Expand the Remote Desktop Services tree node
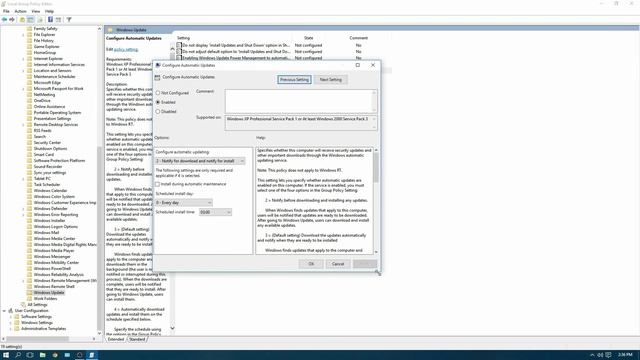640x360 pixels. point(23,124)
